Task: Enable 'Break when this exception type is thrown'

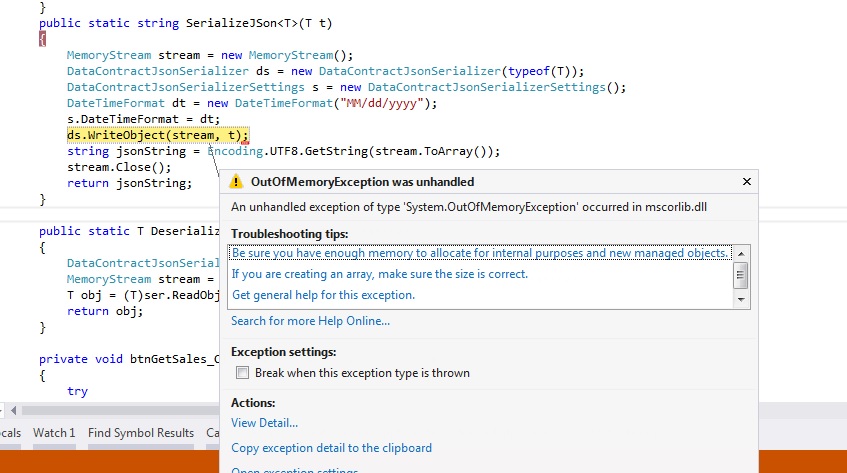Action: [x=241, y=373]
